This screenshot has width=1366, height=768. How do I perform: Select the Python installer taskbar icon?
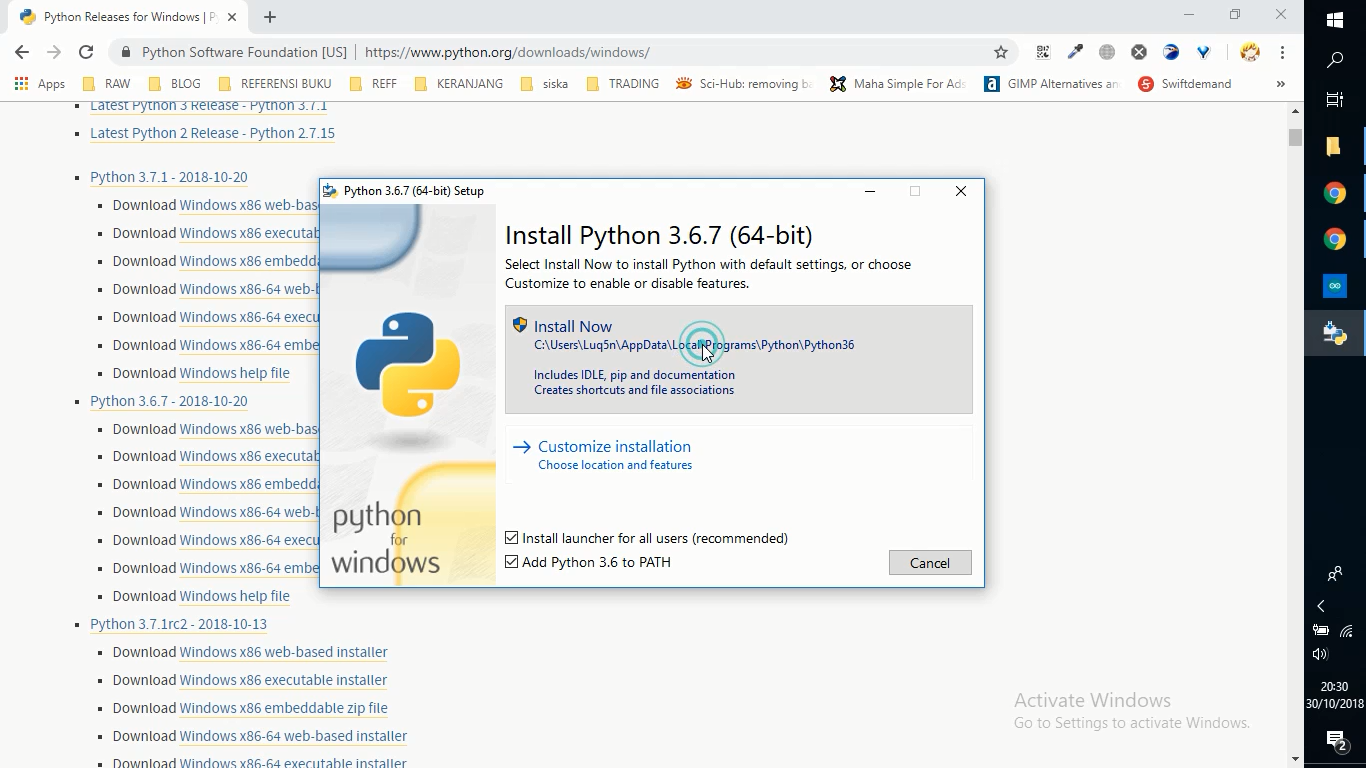point(1335,332)
